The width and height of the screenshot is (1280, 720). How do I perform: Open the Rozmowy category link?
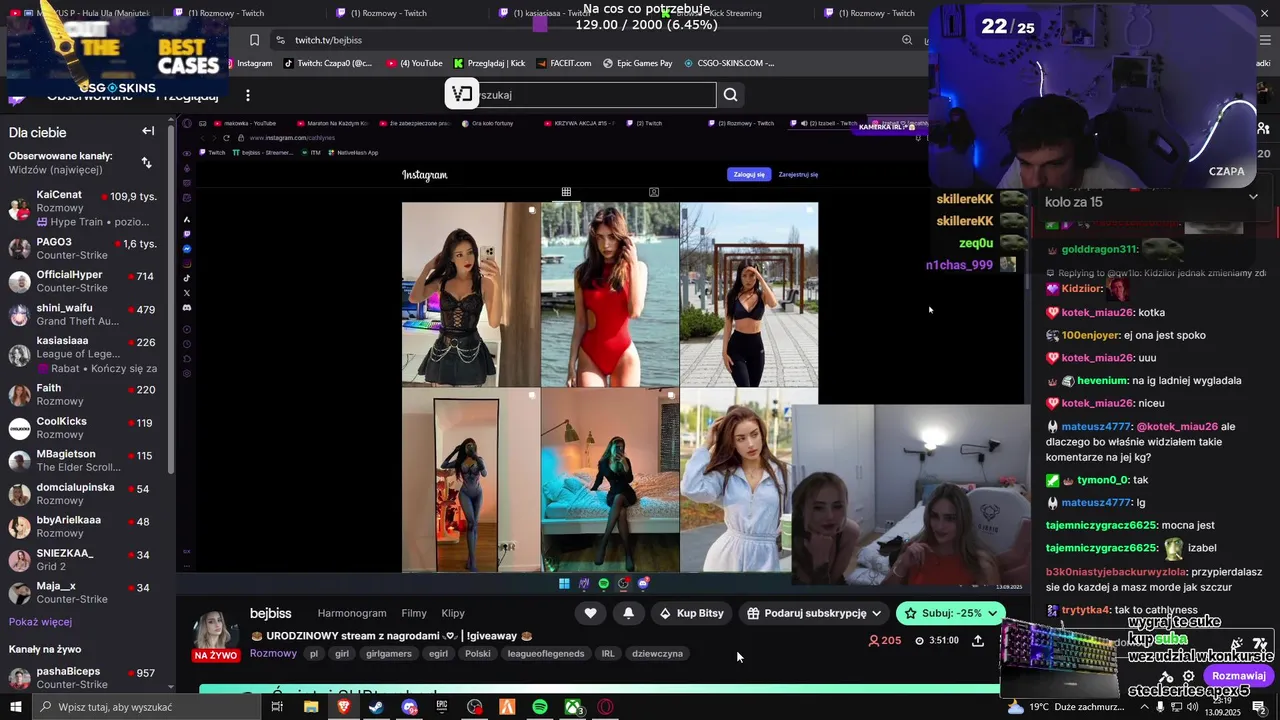click(273, 653)
